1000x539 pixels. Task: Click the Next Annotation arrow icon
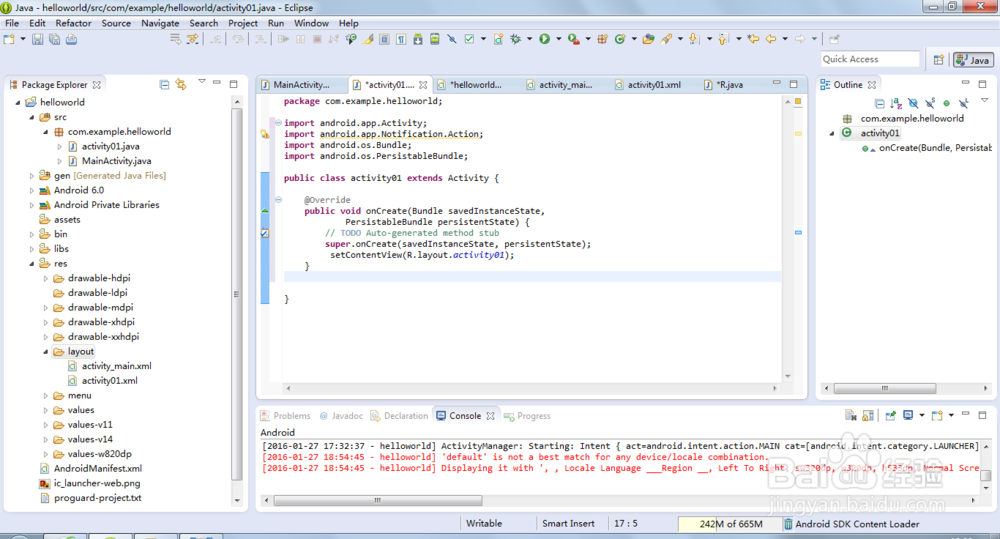(x=693, y=39)
